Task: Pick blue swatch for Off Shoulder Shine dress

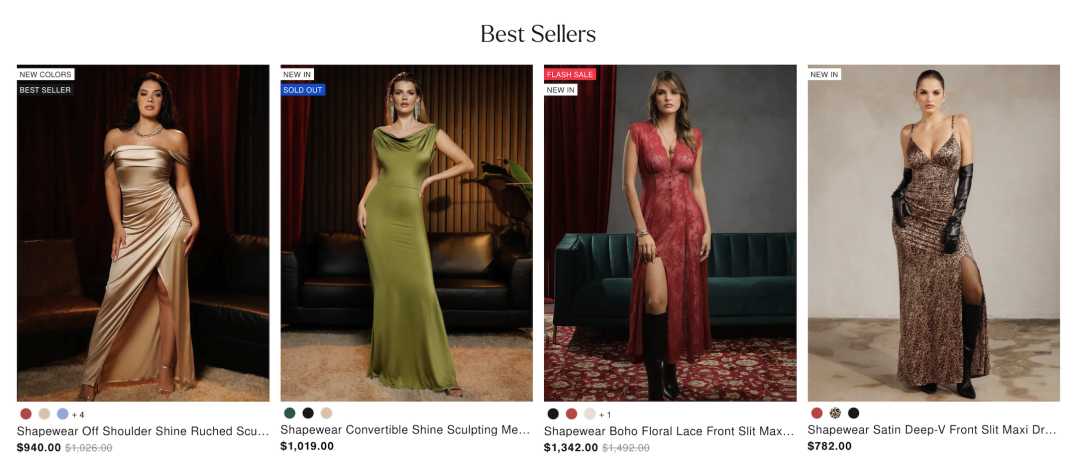Action: (63, 414)
